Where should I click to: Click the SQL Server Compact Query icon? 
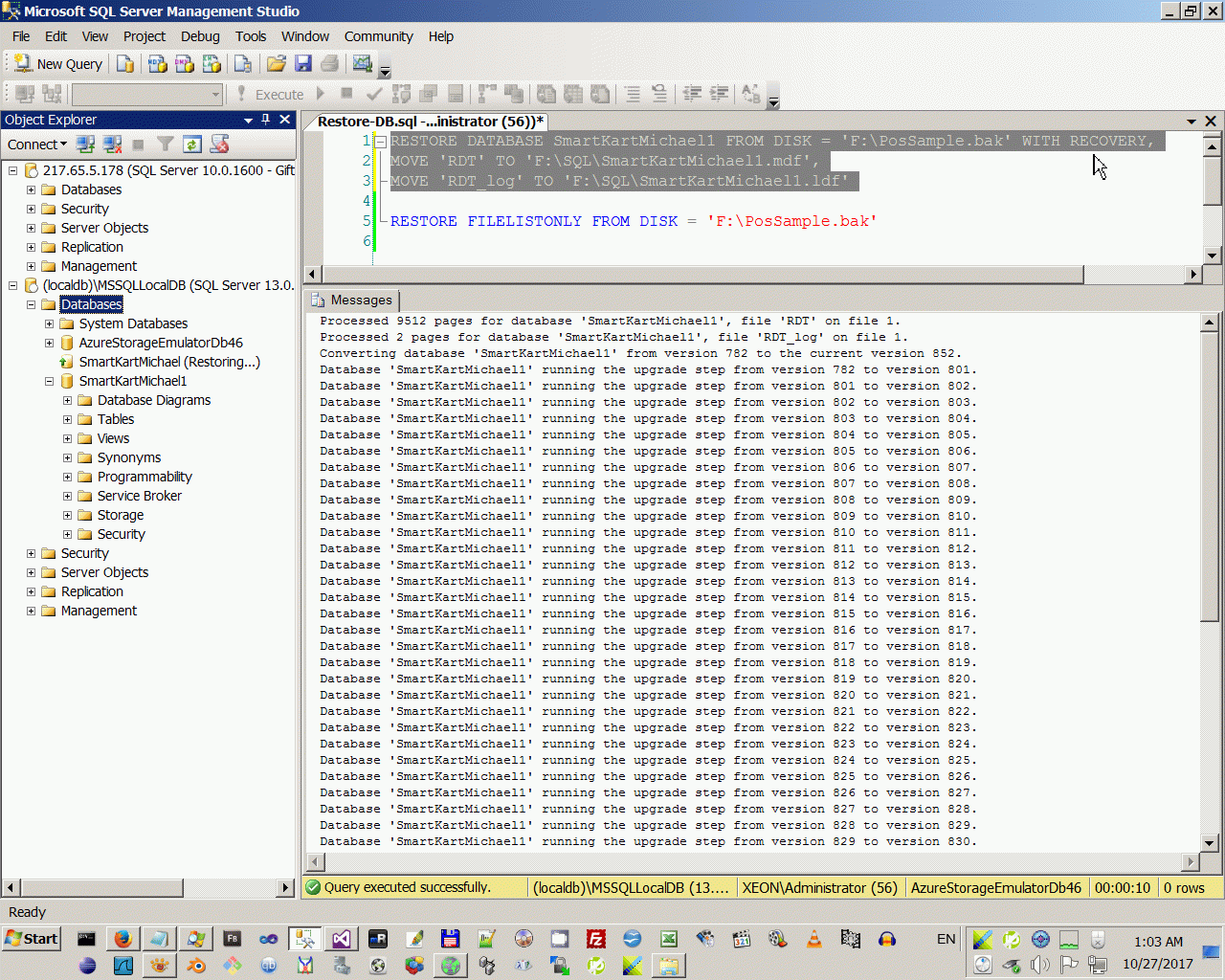coord(243,64)
